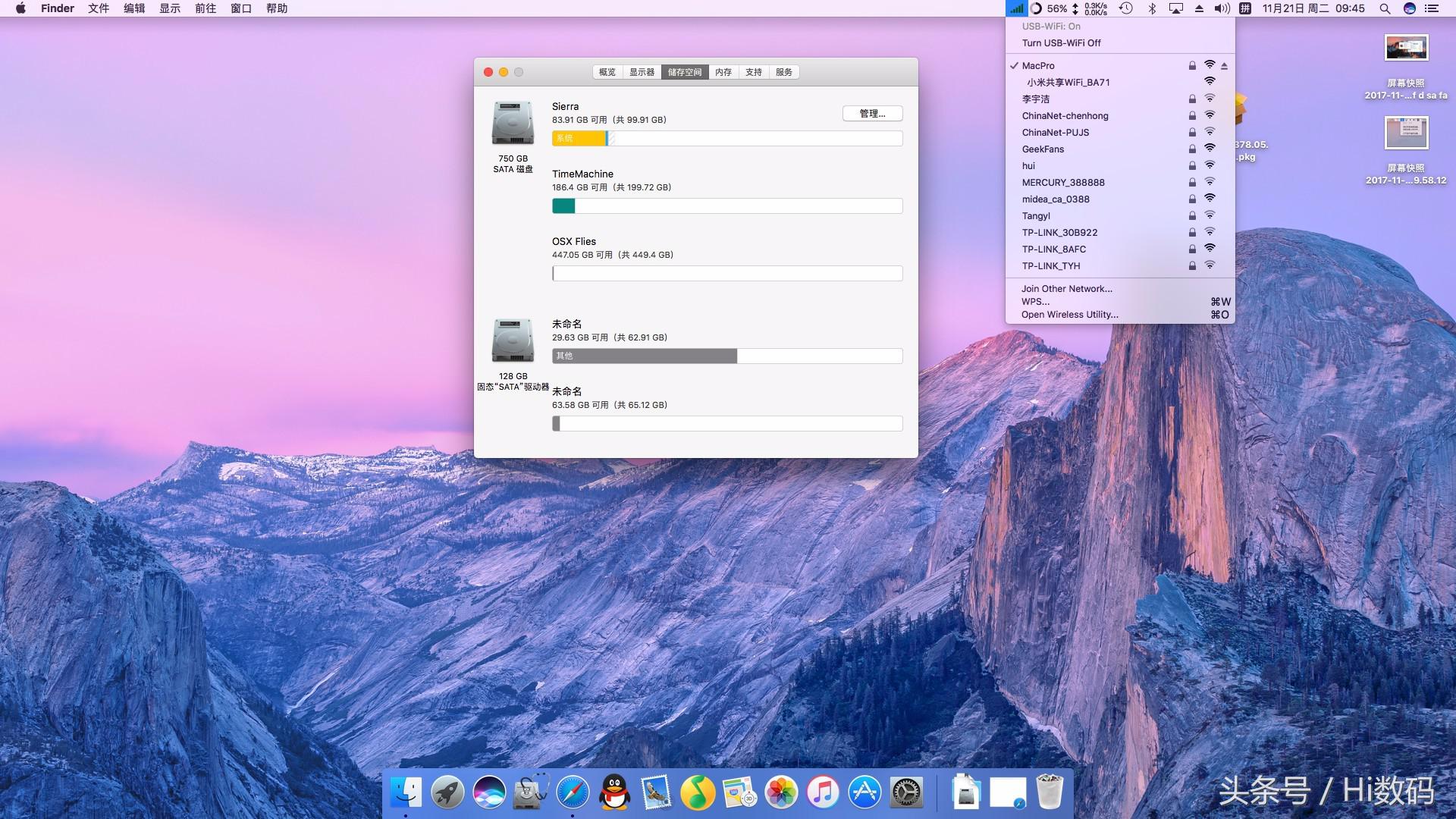Open the volume menu bar dropdown
Screen dimensions: 1456x819
pos(1222,8)
